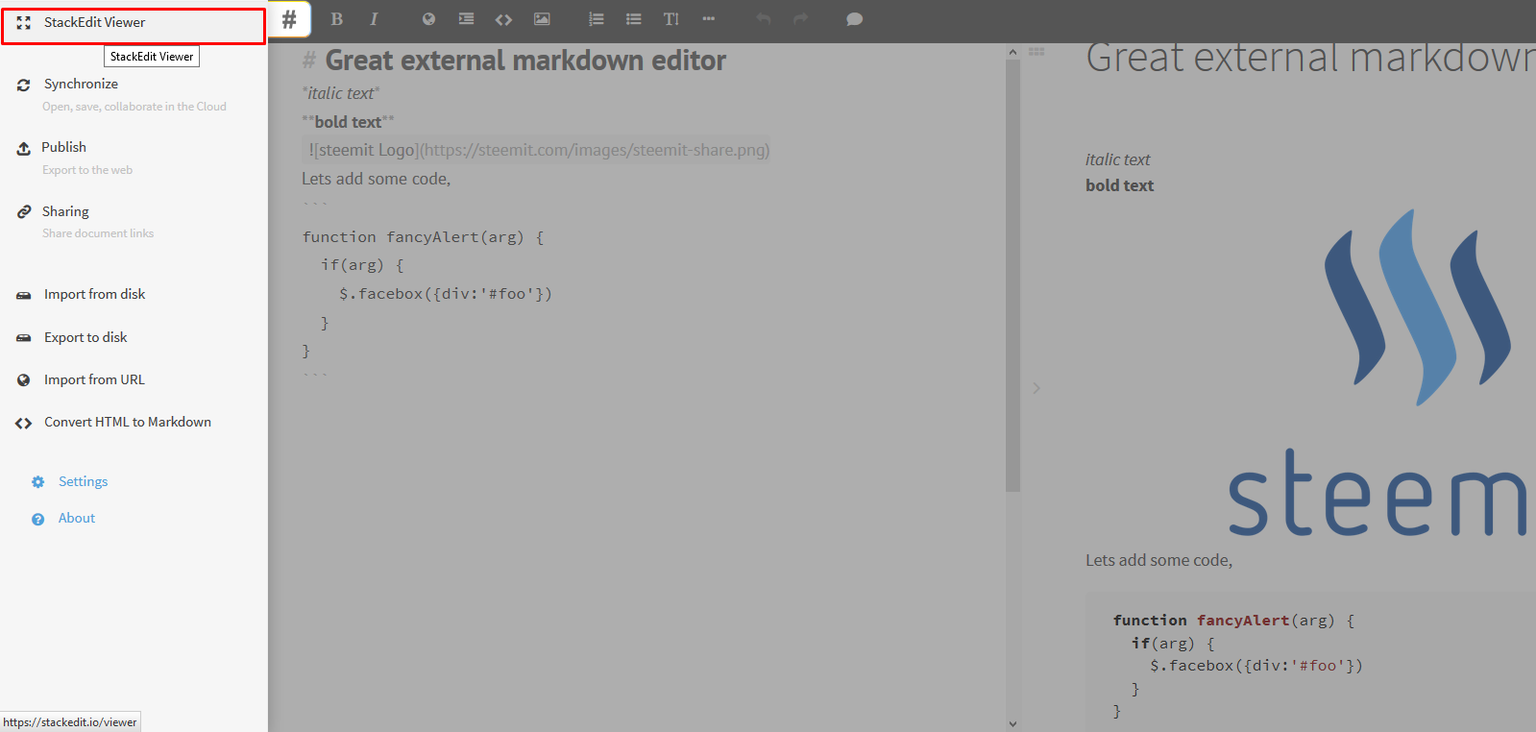The image size is (1536, 732).
Task: Create a bulleted list from the toolbar
Action: [x=634, y=19]
